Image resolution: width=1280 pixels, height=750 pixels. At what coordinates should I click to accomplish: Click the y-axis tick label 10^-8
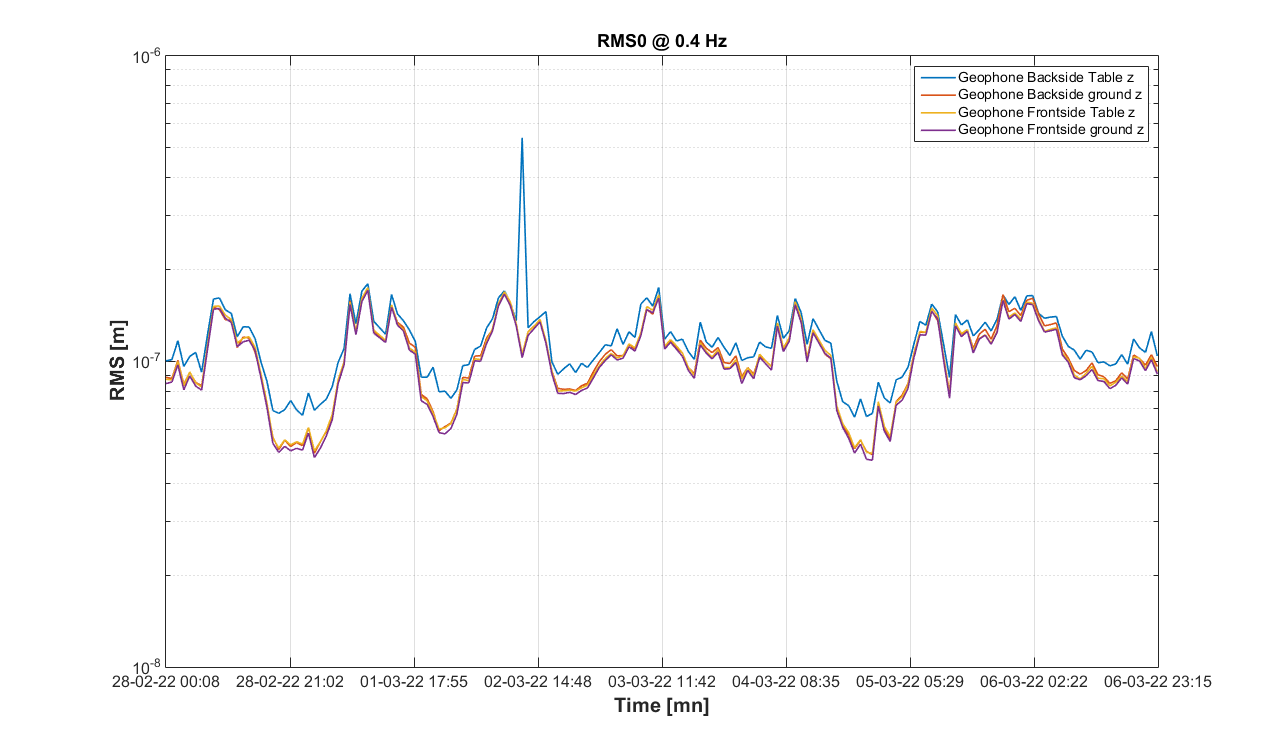147,666
